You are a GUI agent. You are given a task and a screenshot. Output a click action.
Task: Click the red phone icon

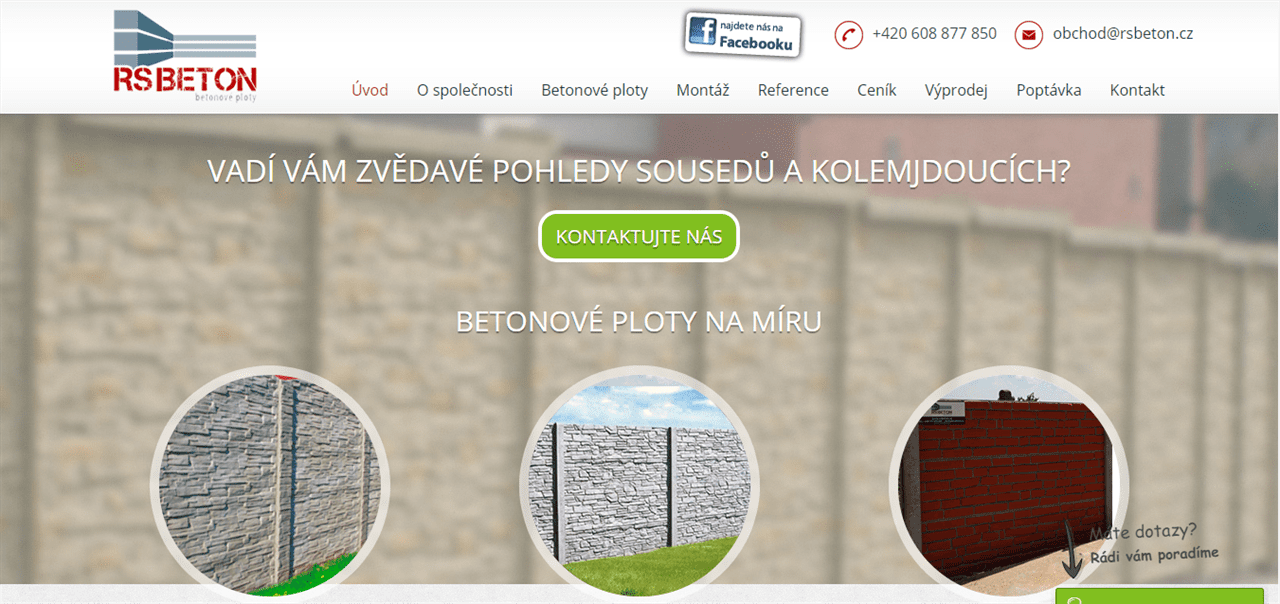coord(848,35)
